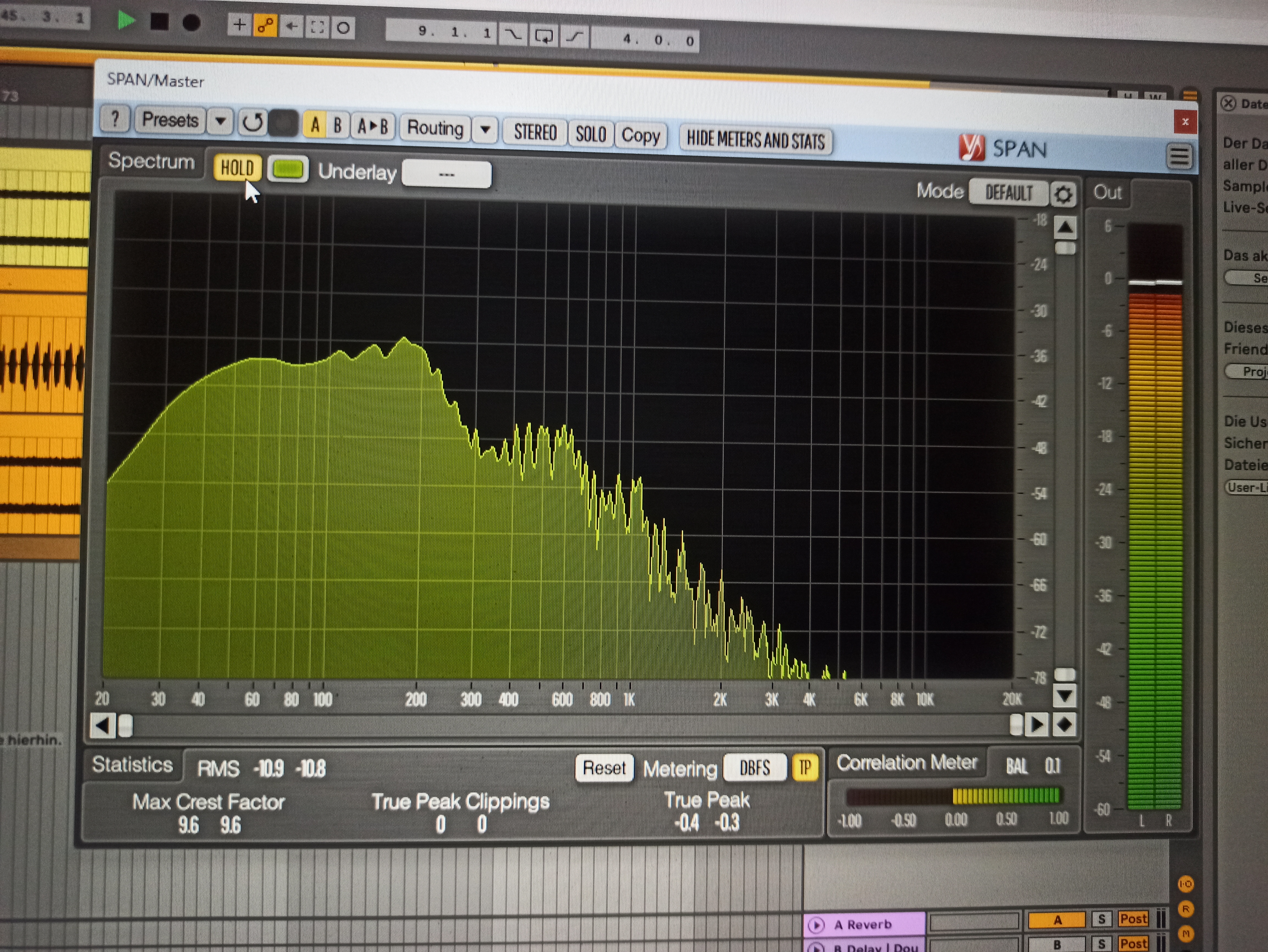Image resolution: width=1268 pixels, height=952 pixels.
Task: Click the left handle of frequency range slider
Action: click(x=125, y=726)
